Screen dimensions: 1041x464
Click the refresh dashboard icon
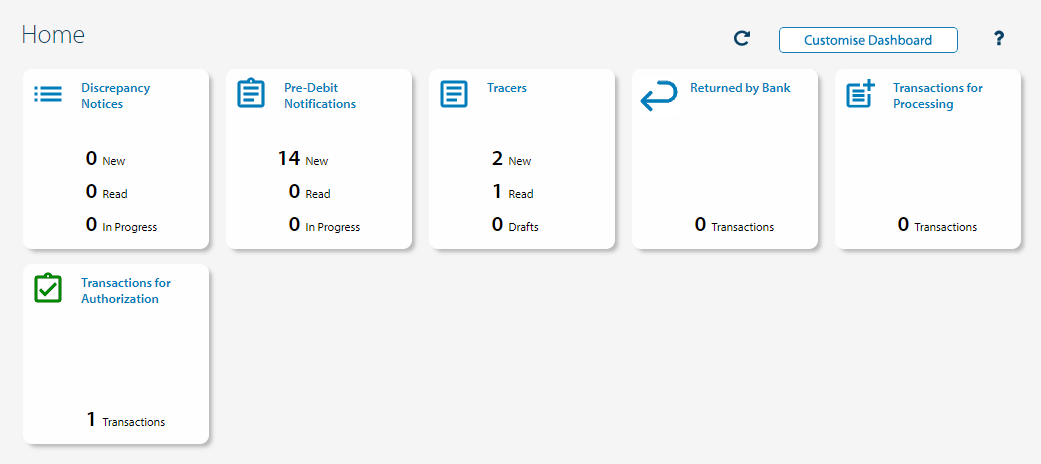click(x=742, y=39)
